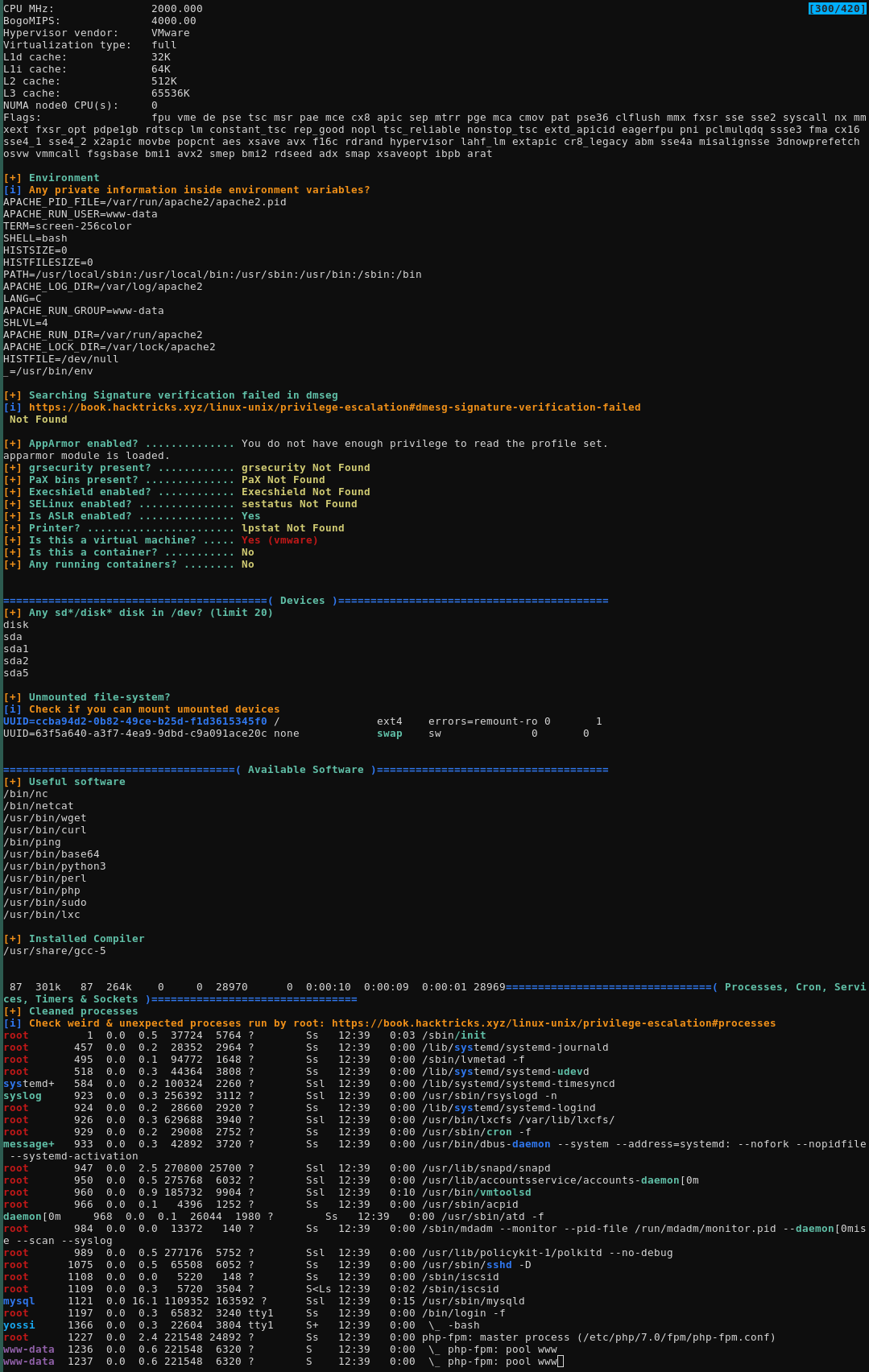
Task: Select the php-fpm master process line
Action: [598, 1337]
